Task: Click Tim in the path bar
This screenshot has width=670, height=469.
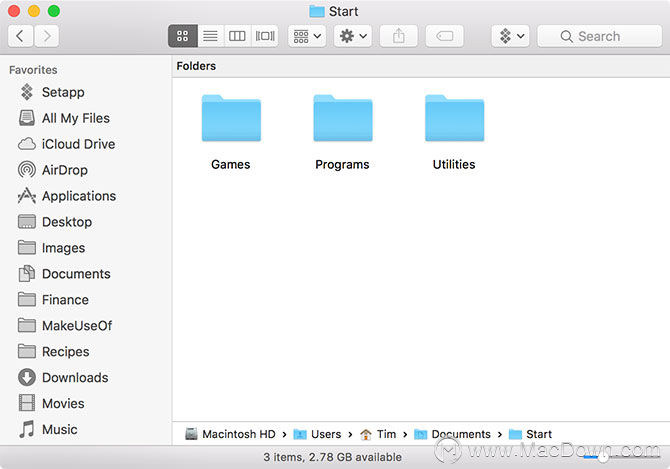Action: click(378, 434)
